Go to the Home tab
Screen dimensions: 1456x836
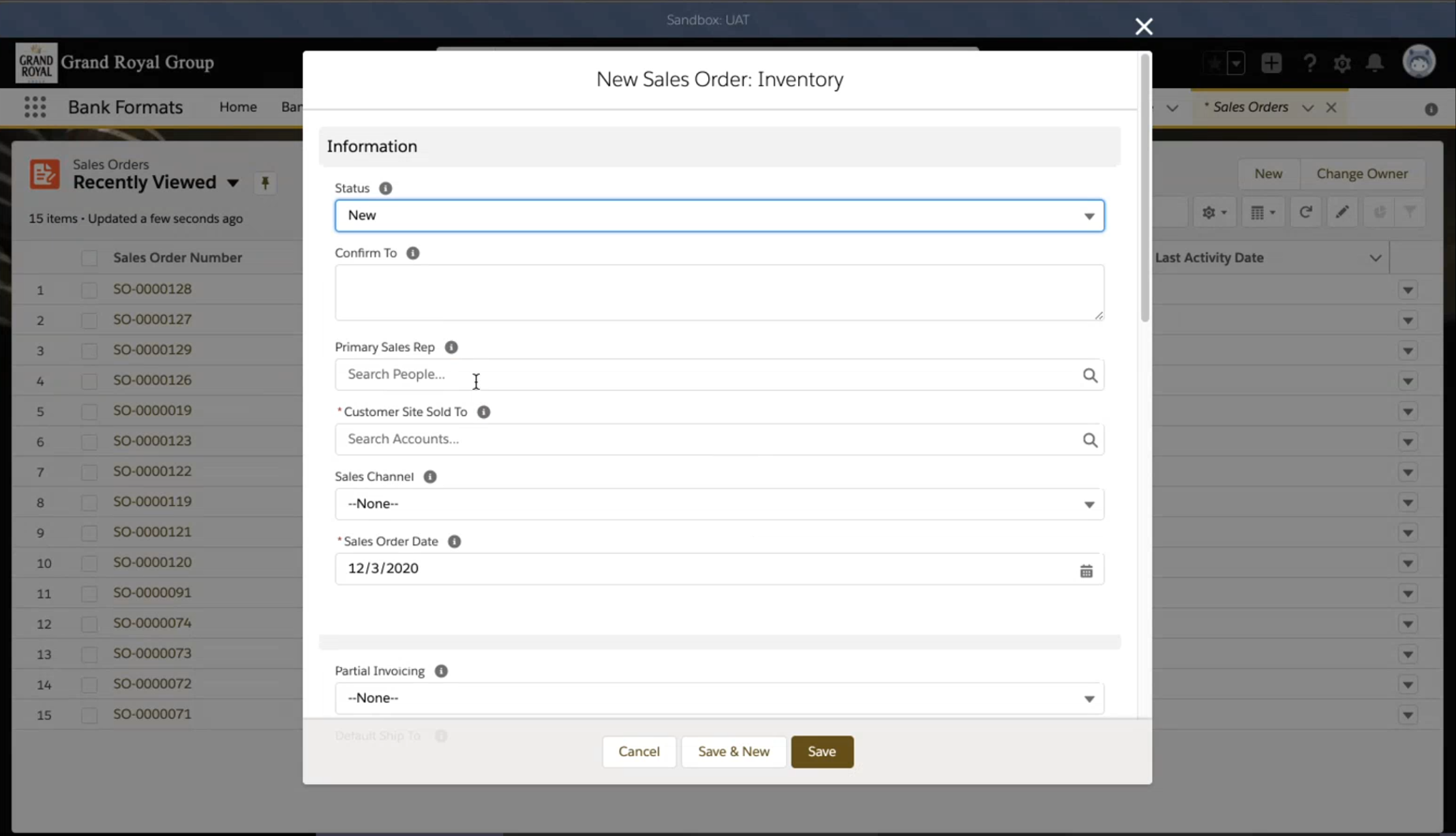click(x=238, y=107)
